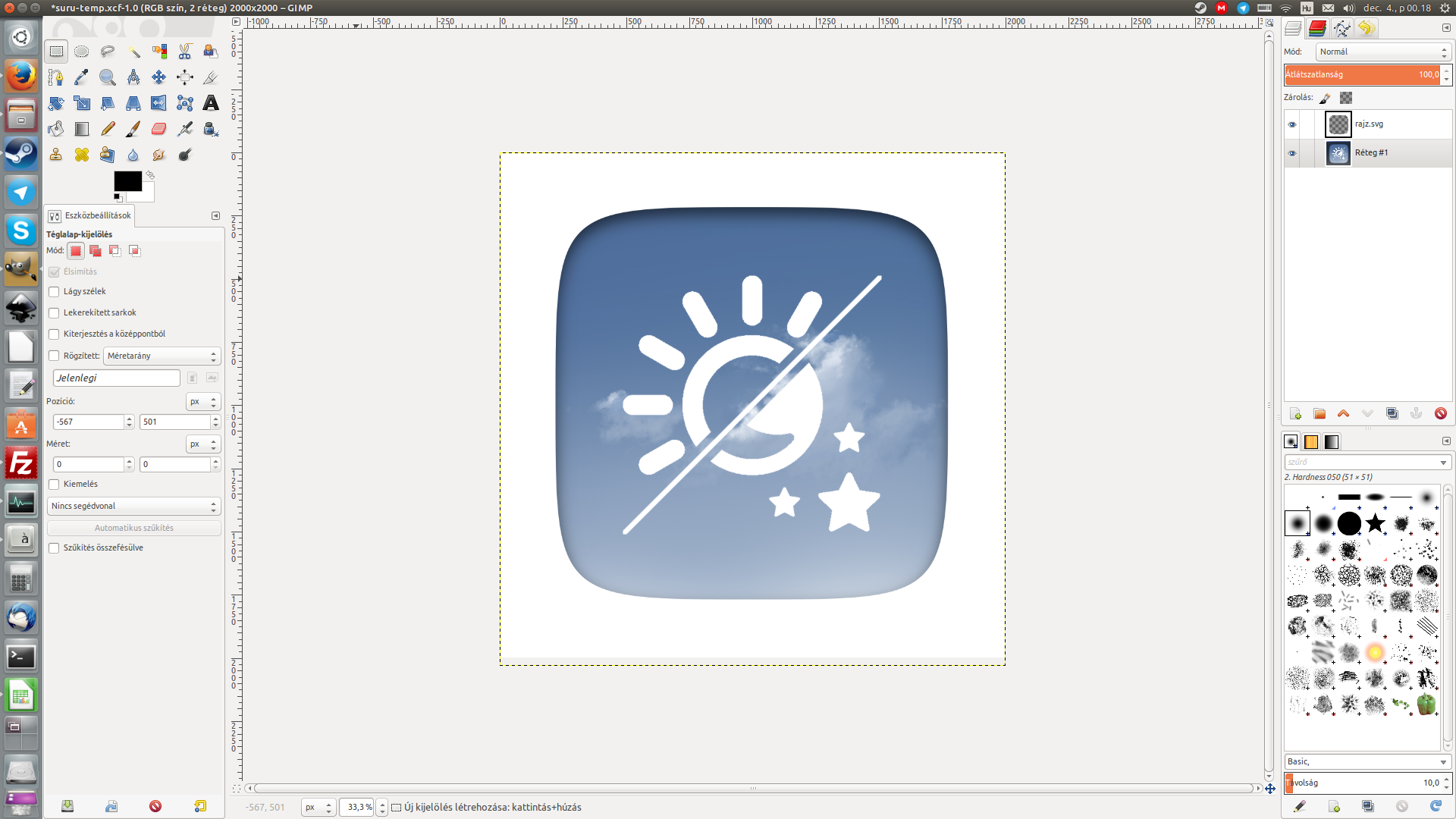
Task: Switch to the Layers dock tab
Action: click(1293, 29)
